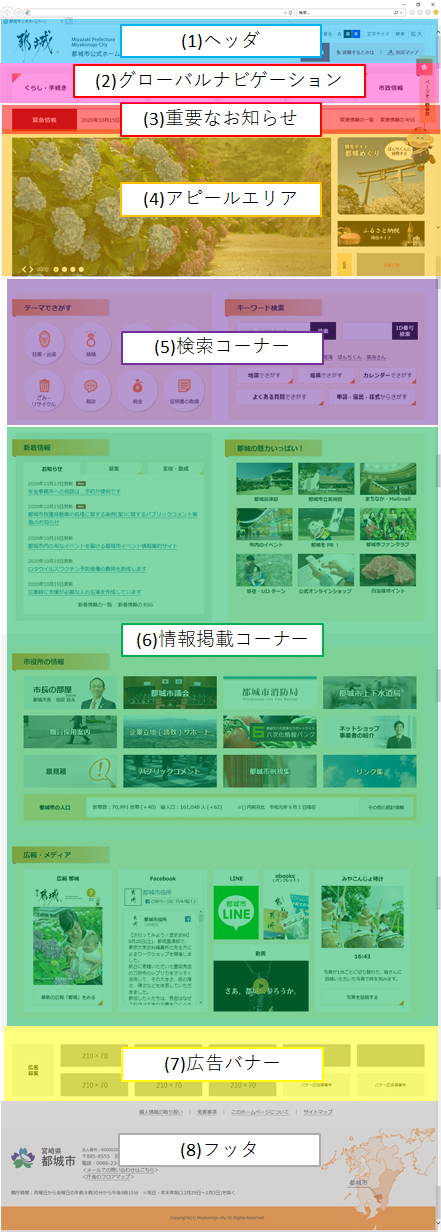Switch to the 募集 news tab
Screen dimensions: 441x1232
point(114,468)
